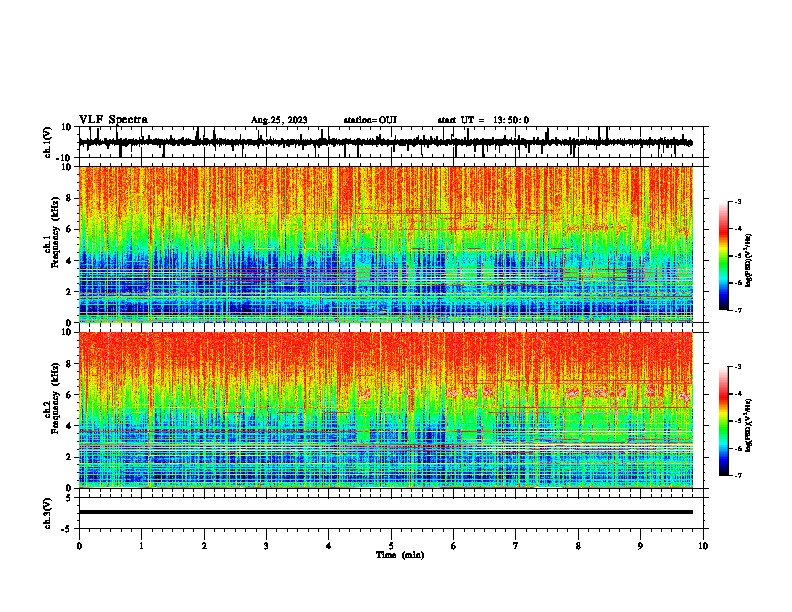Click the "4" kHz tick of ch.2 spectrogram
Viewport: 792px width, 612px height.
[x=69, y=426]
